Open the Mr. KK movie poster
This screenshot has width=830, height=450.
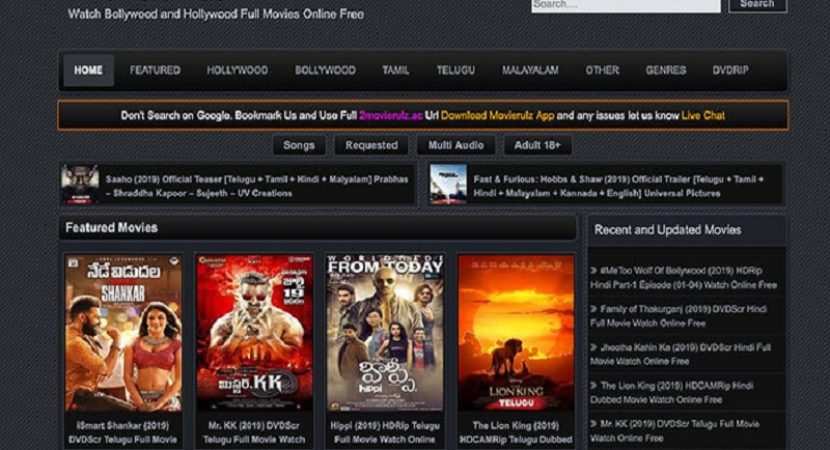click(x=255, y=334)
